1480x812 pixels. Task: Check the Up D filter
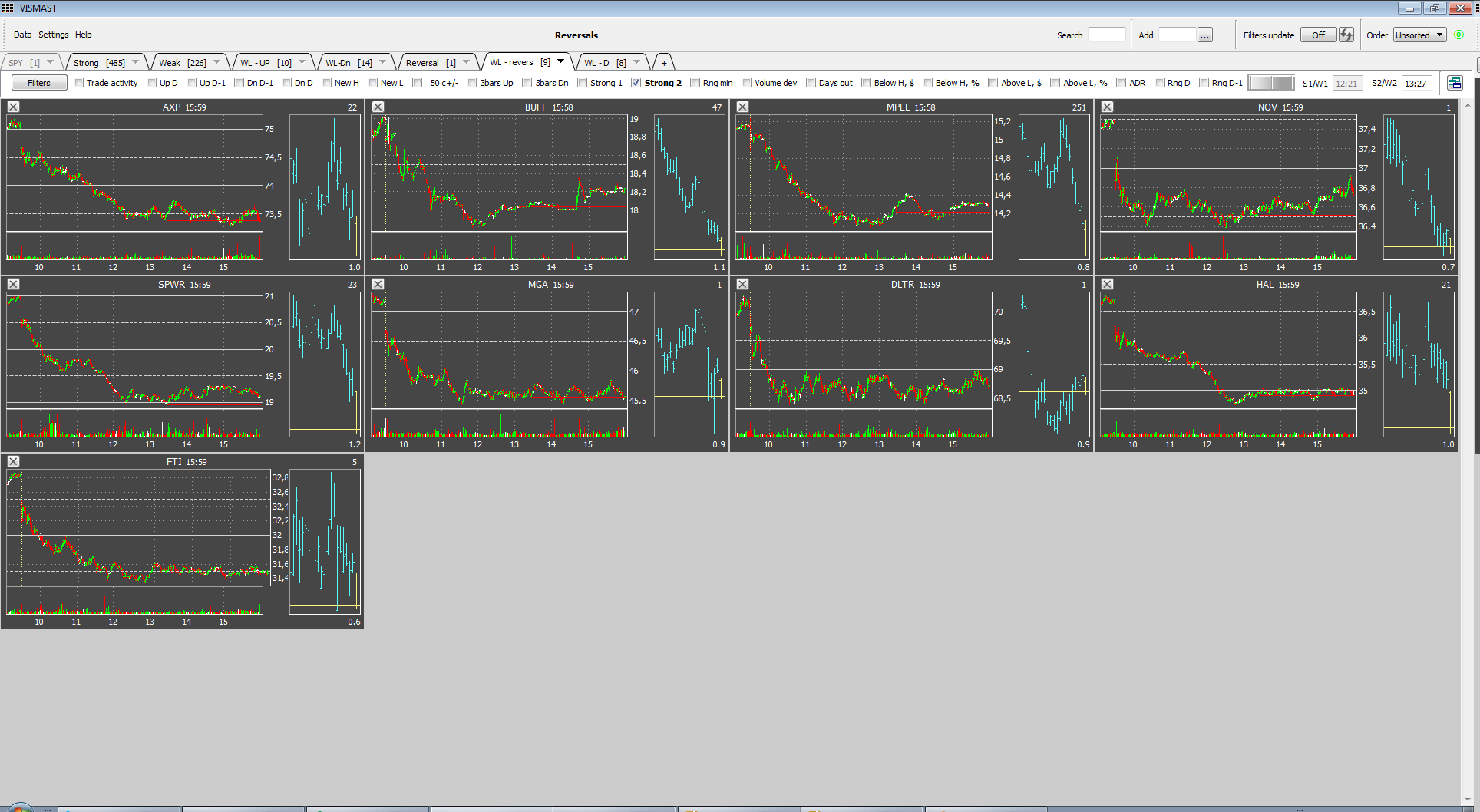[151, 83]
